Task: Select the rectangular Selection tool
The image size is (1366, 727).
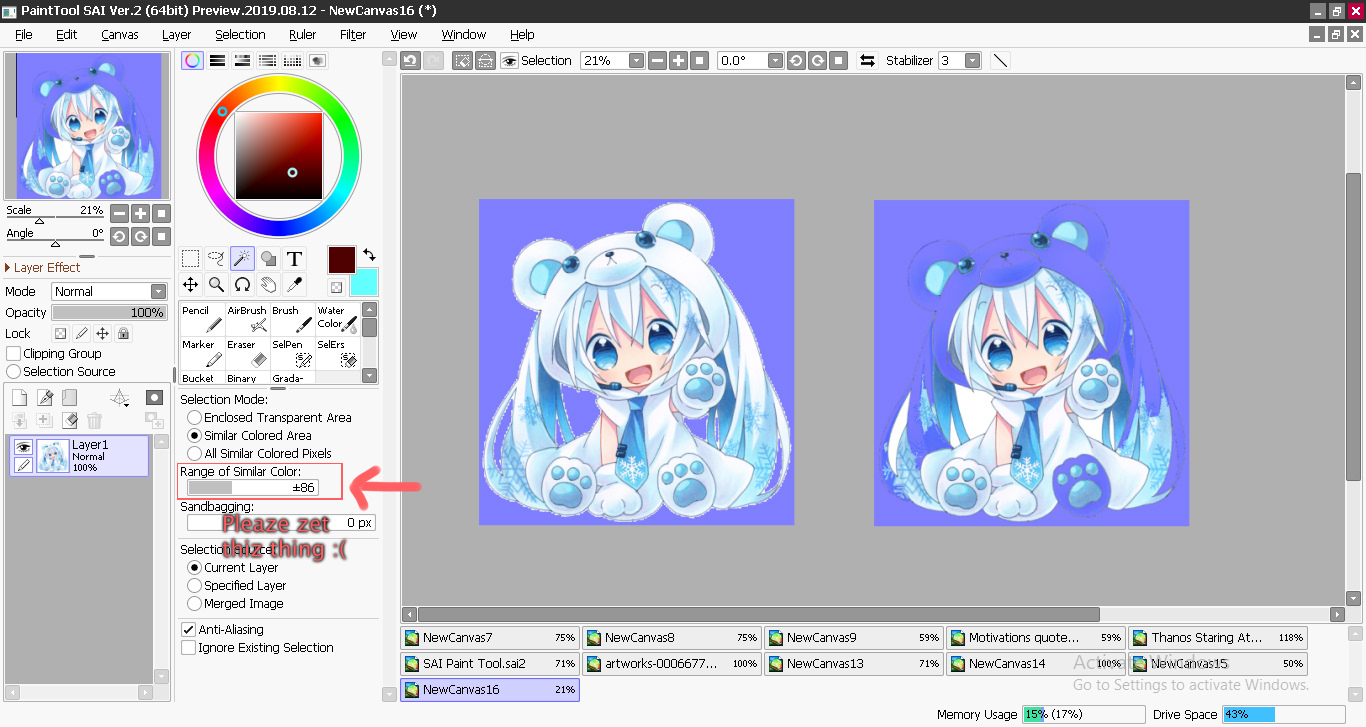Action: pyautogui.click(x=190, y=259)
